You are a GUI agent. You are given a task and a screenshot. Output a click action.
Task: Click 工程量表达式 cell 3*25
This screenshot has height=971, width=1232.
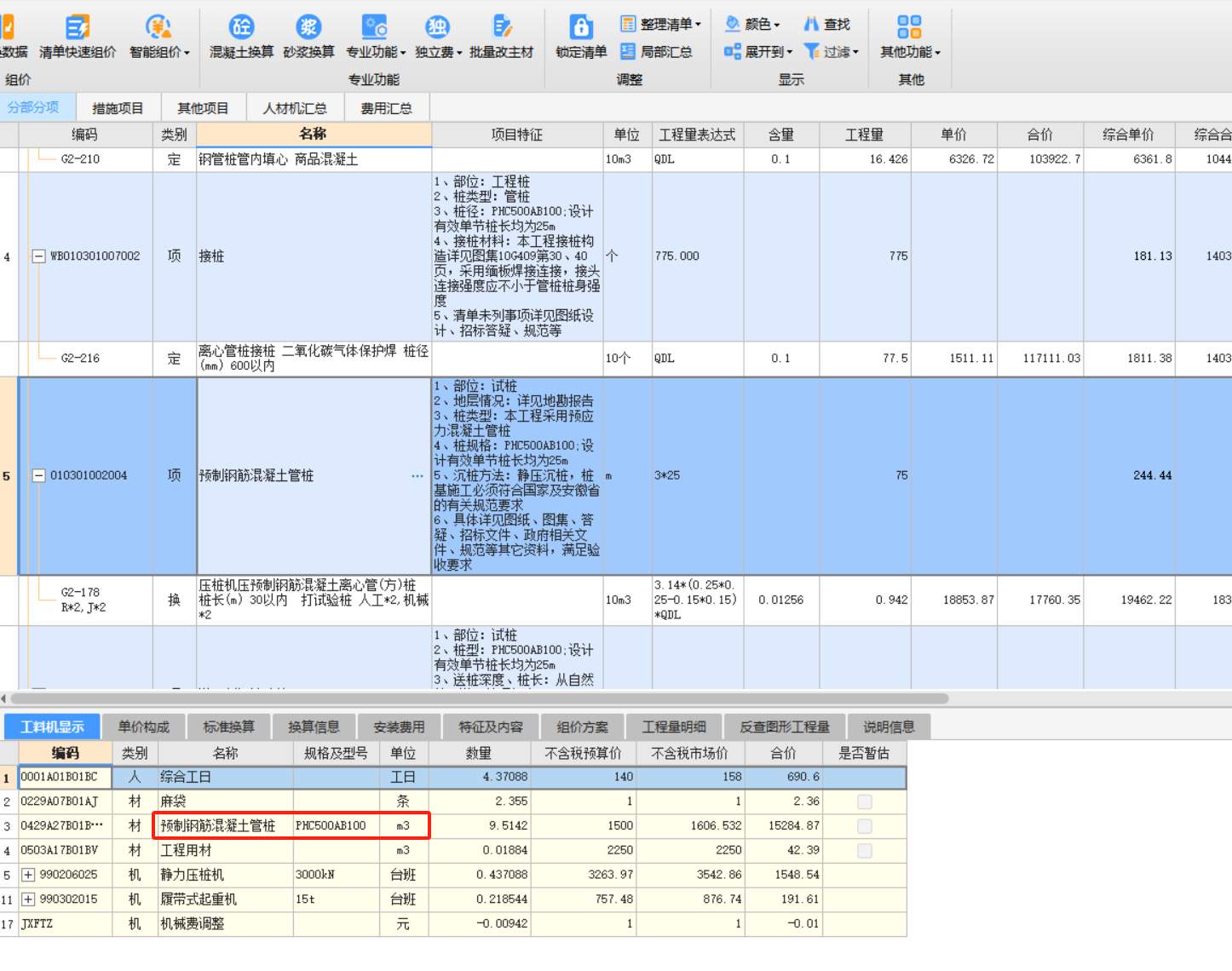697,476
